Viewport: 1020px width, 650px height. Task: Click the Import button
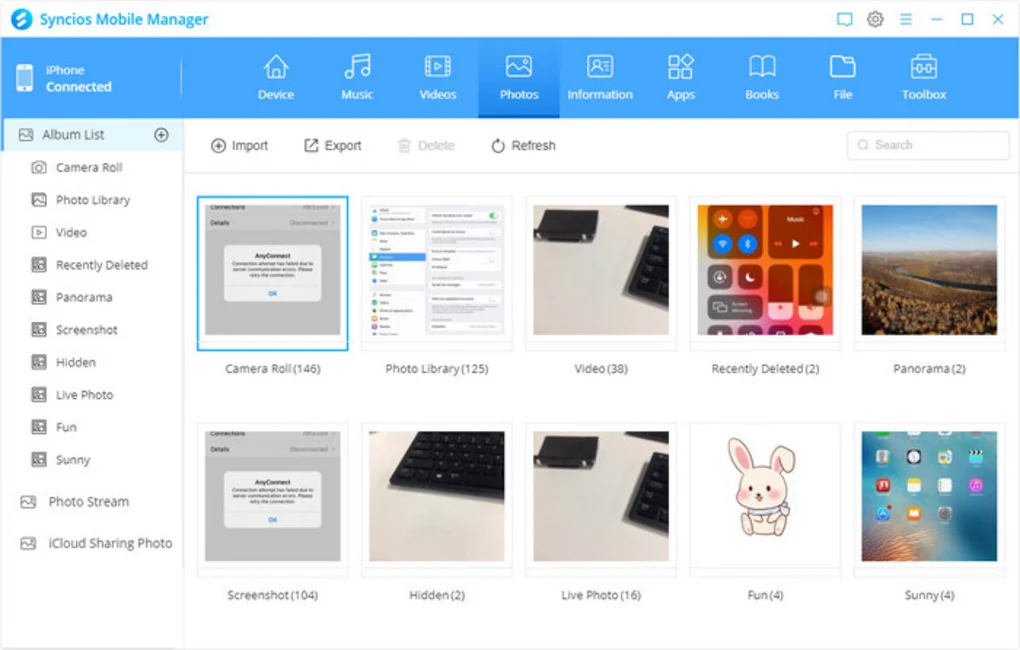[x=239, y=146]
